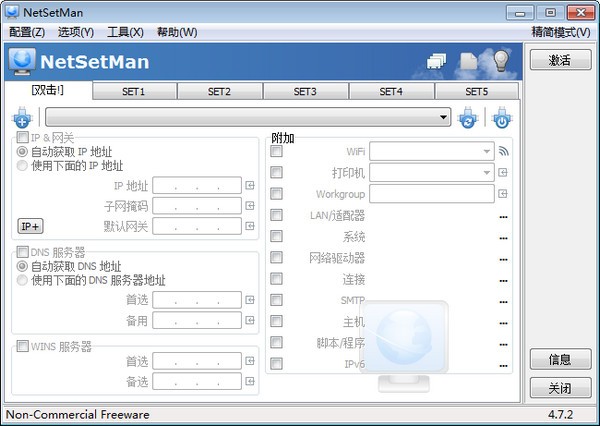
Task: Expand the network adapter dropdown
Action: pos(444,118)
